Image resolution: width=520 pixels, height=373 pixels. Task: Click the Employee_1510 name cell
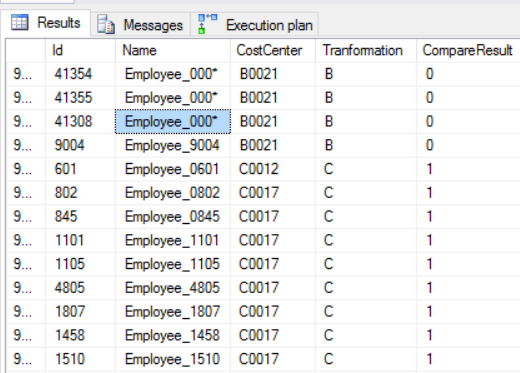(x=173, y=359)
